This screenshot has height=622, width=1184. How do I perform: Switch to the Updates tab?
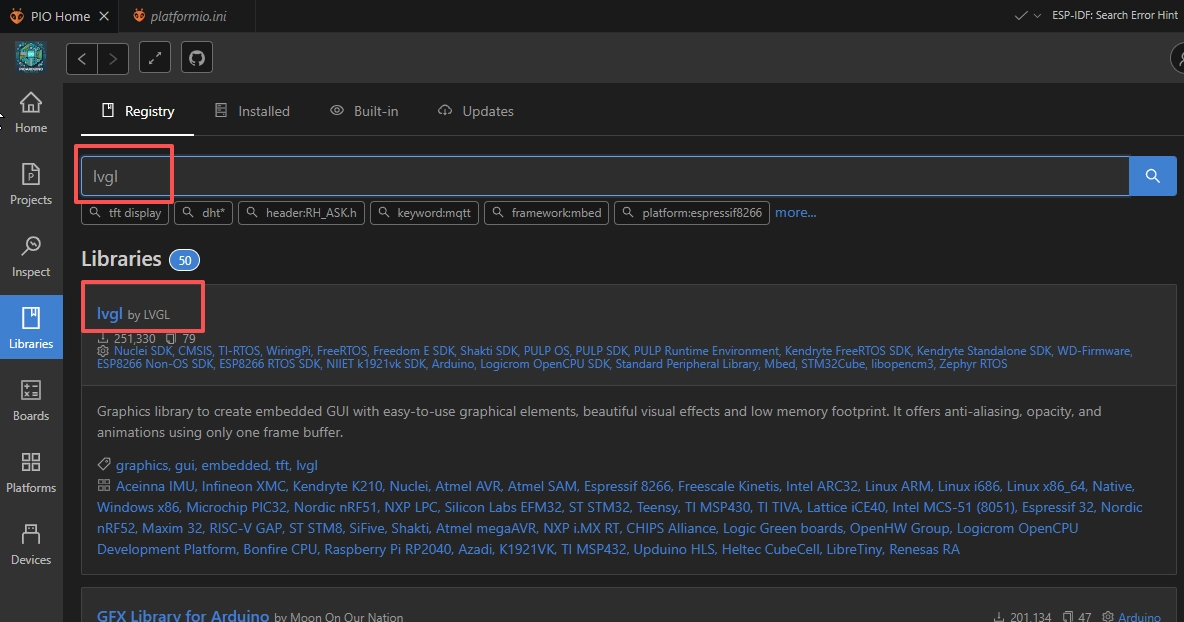point(476,111)
